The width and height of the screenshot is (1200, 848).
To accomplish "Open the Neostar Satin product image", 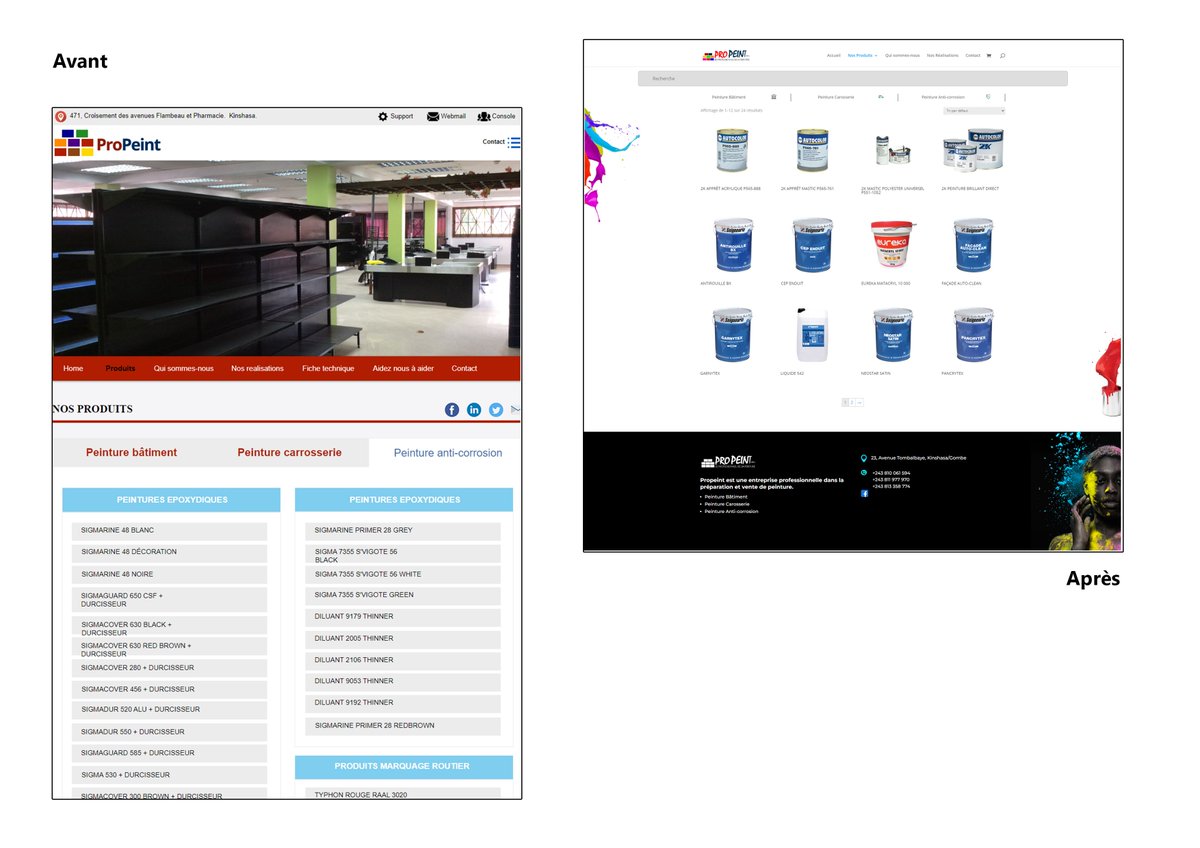I will [893, 335].
